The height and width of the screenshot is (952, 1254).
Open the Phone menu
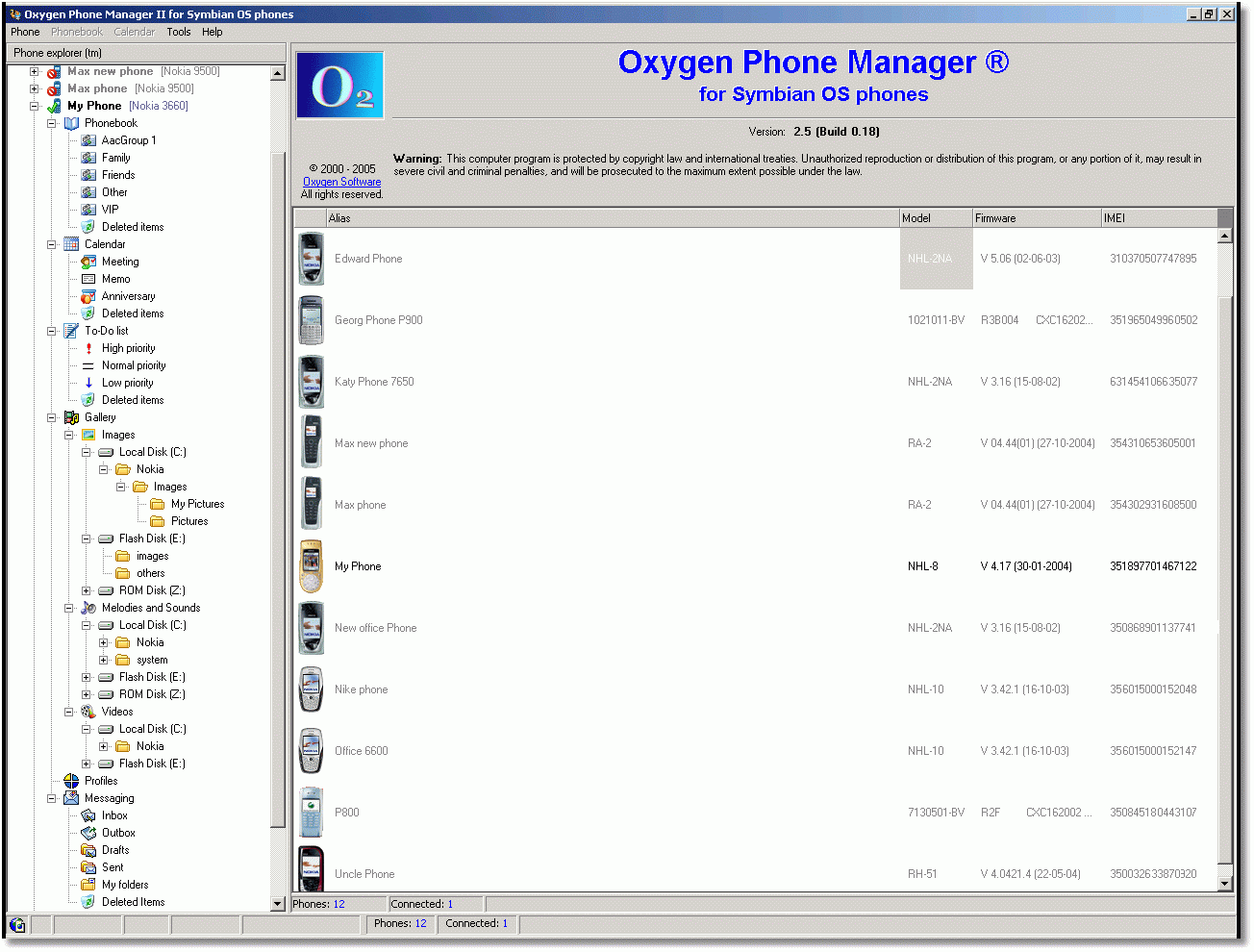[25, 32]
